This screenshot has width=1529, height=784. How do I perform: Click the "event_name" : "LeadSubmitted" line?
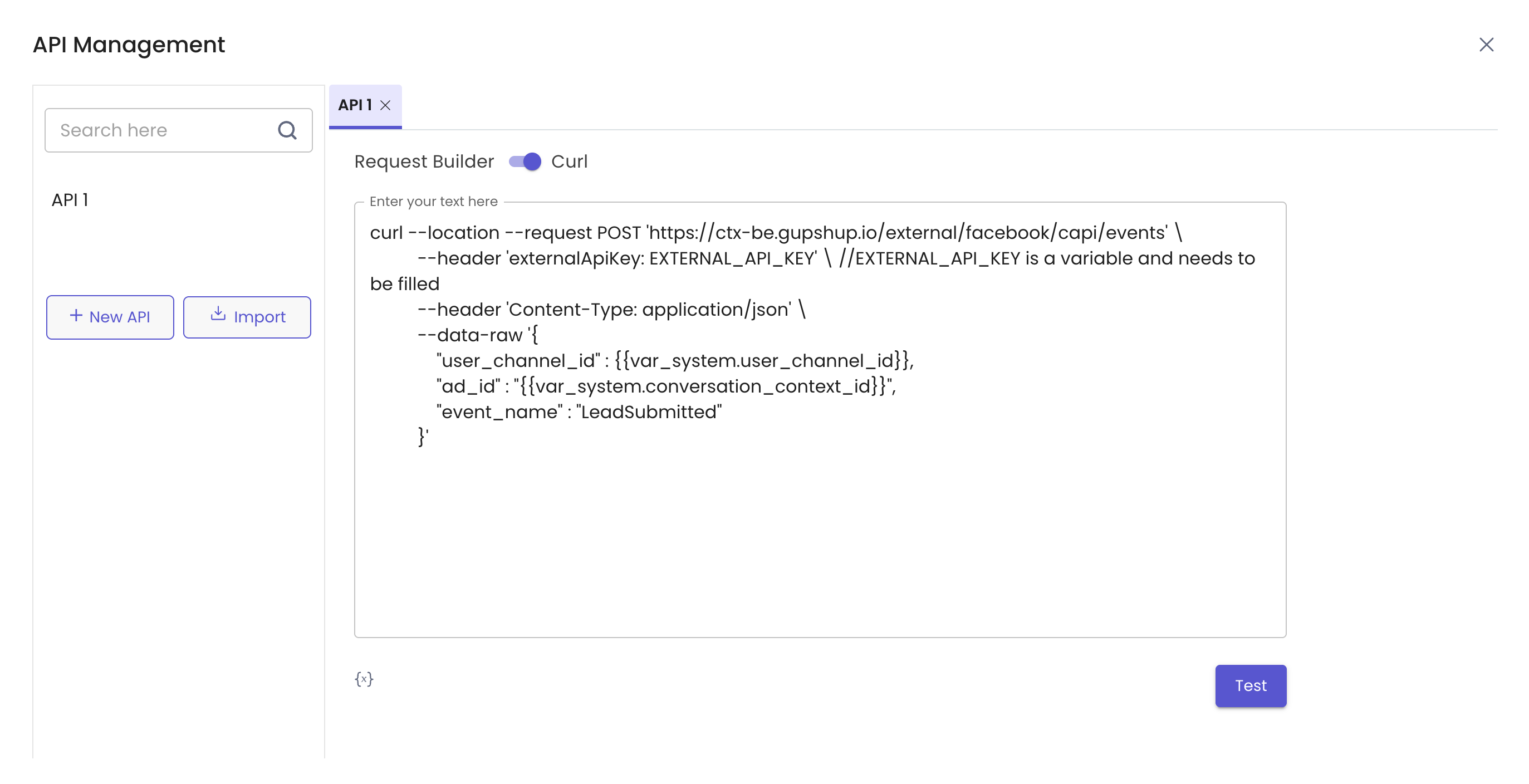[x=579, y=412]
